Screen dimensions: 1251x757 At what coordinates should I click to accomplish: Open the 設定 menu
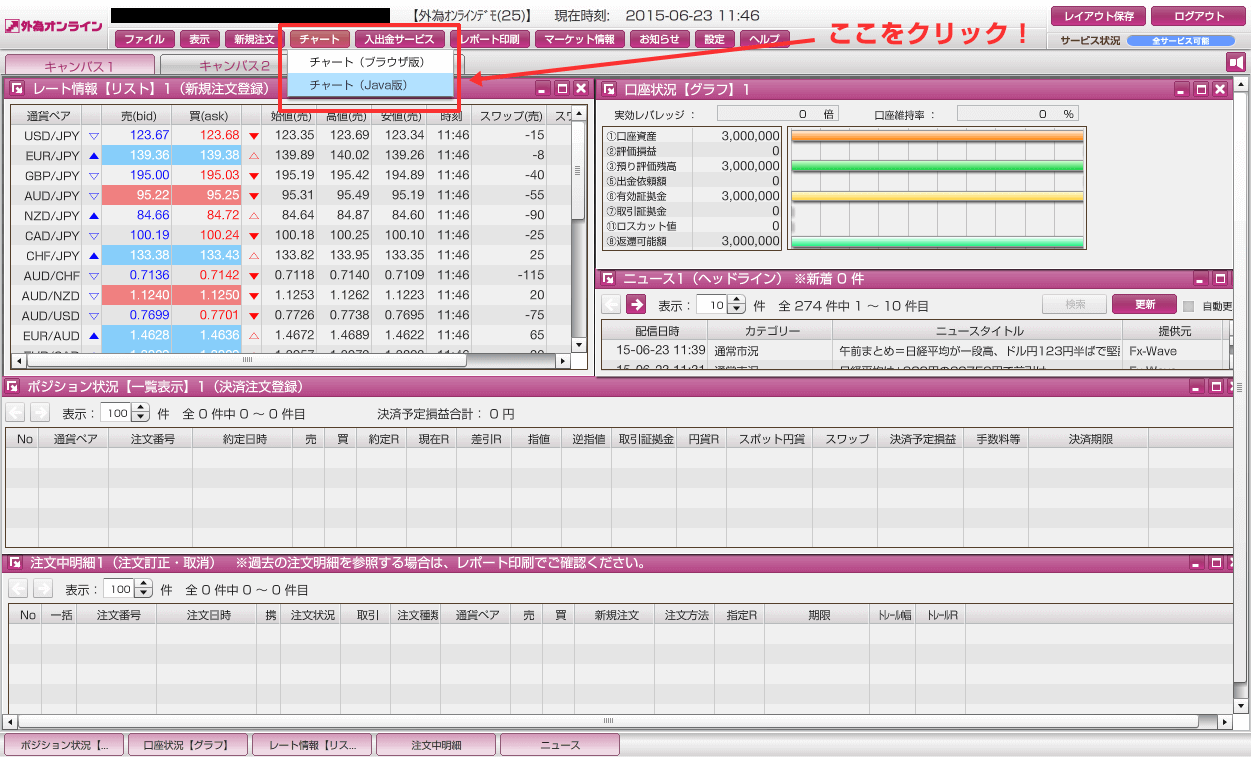coord(714,40)
